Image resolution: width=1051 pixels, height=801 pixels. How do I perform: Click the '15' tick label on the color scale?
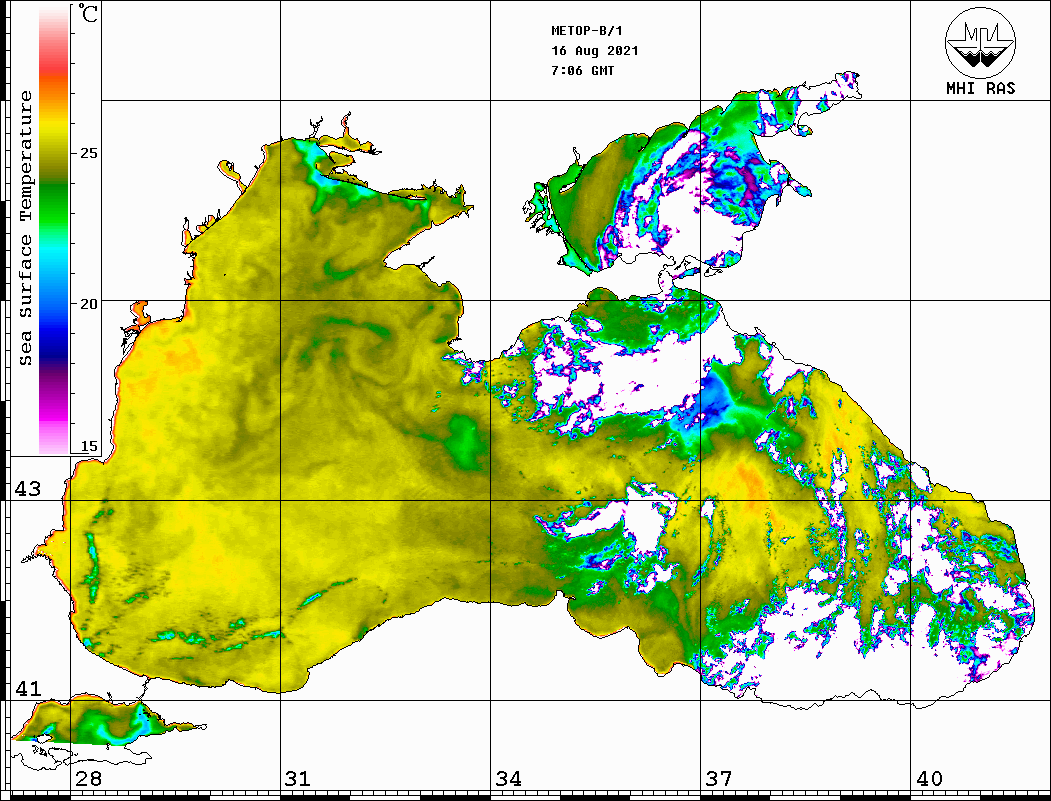click(88, 446)
